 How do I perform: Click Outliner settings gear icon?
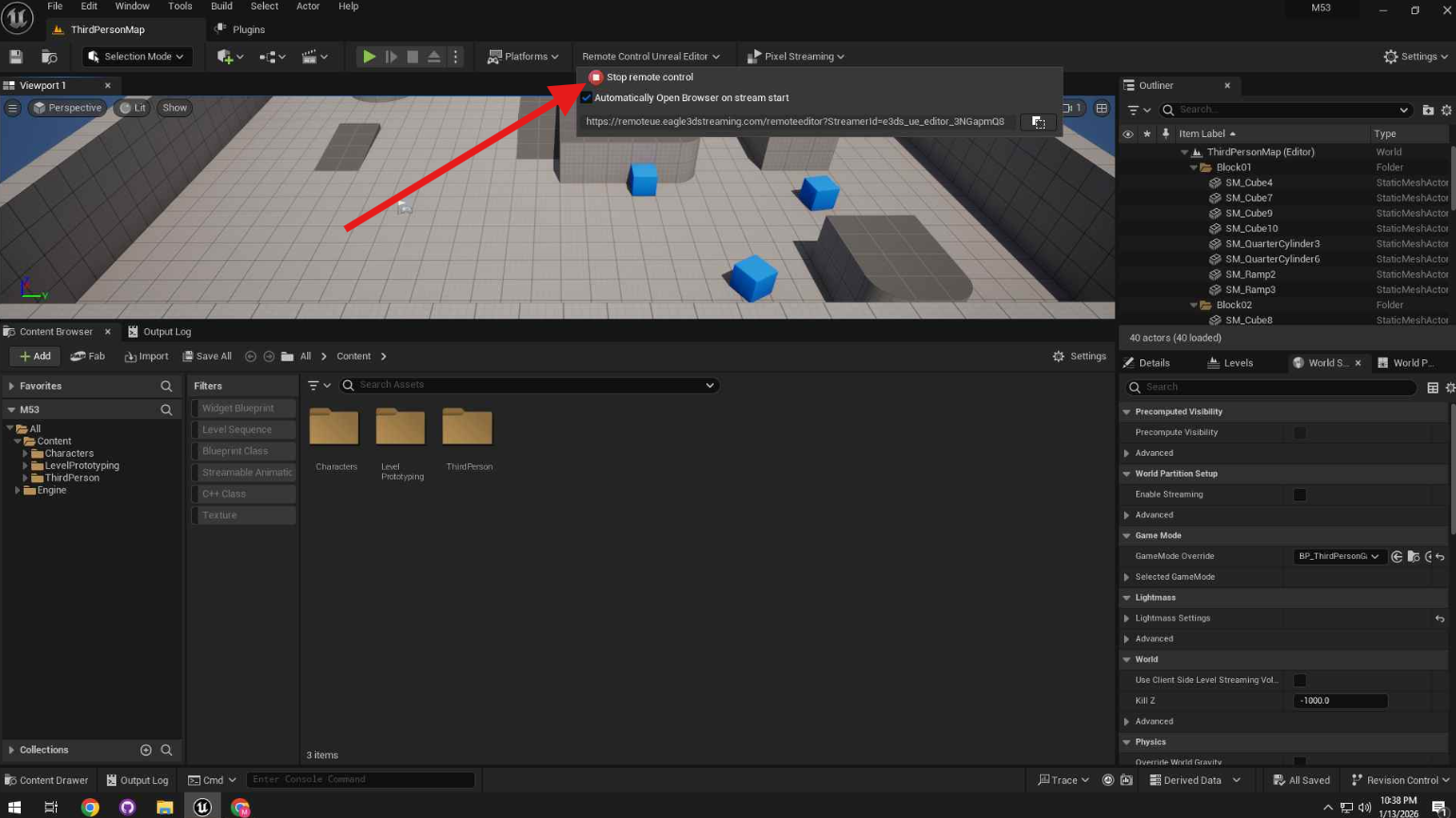1447,110
